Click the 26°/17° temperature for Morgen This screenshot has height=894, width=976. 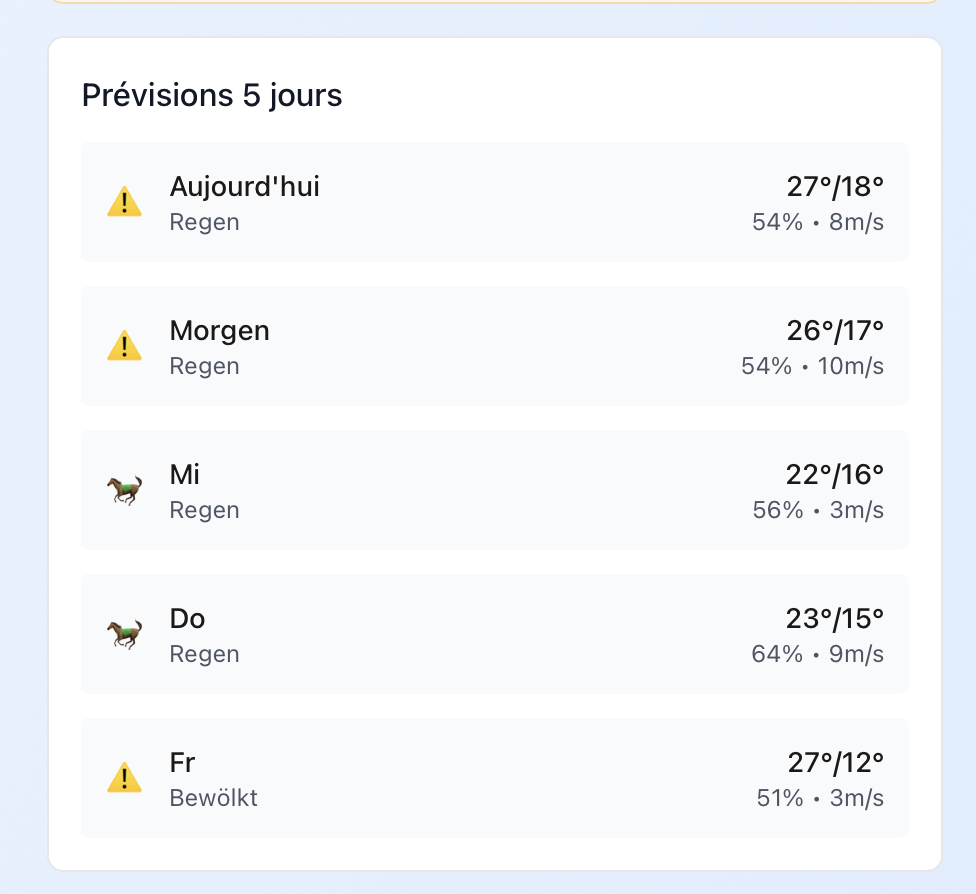click(835, 331)
